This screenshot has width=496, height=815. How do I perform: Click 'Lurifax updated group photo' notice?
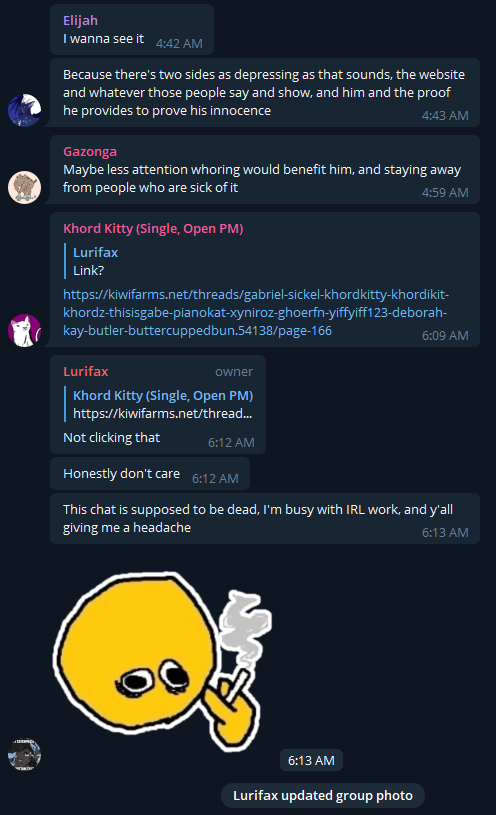click(323, 795)
